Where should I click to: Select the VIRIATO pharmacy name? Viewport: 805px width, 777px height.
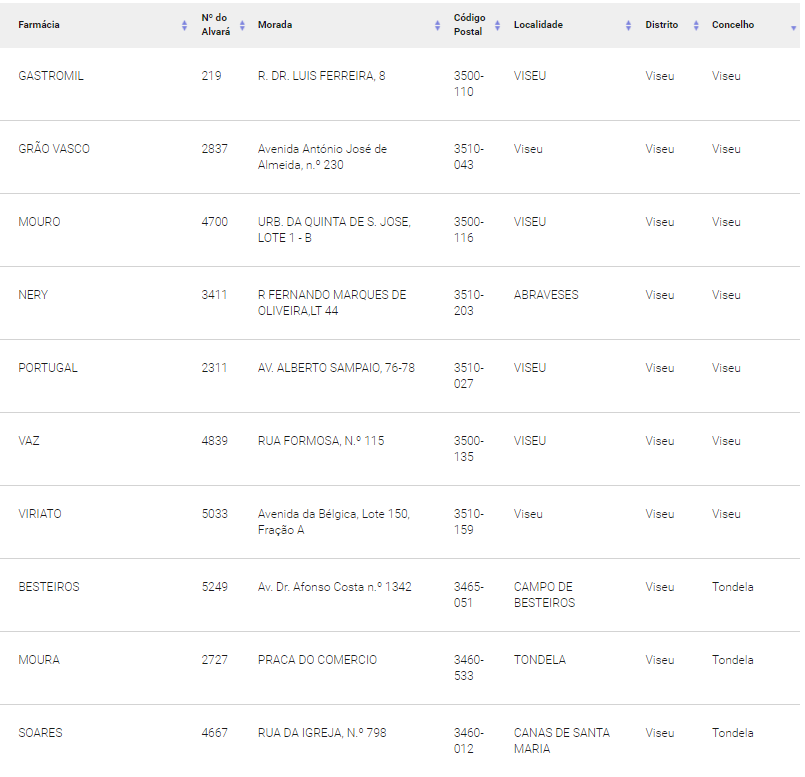40,514
